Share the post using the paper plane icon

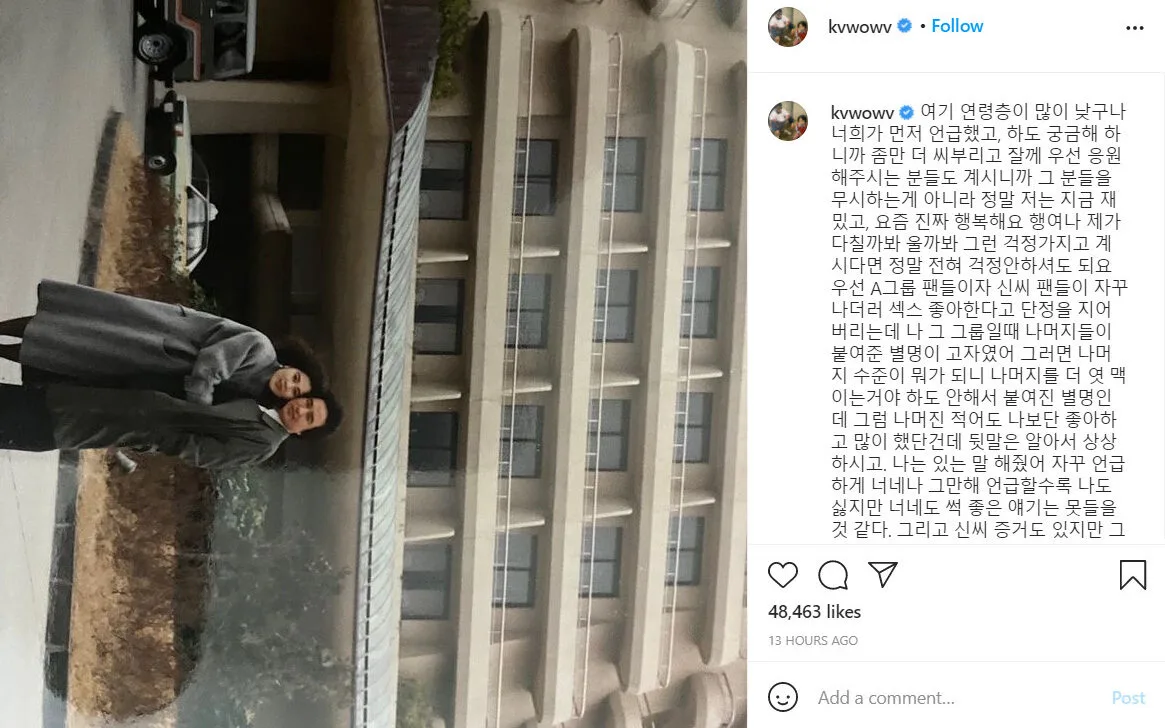tap(883, 574)
